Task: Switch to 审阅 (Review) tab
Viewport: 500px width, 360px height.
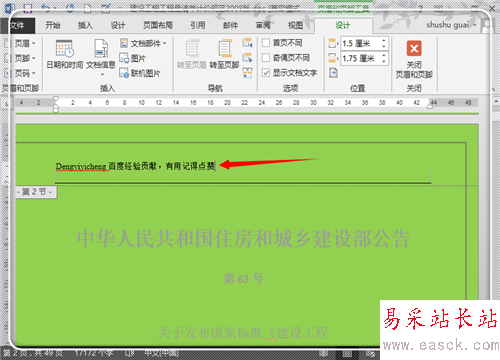Action: click(x=263, y=25)
